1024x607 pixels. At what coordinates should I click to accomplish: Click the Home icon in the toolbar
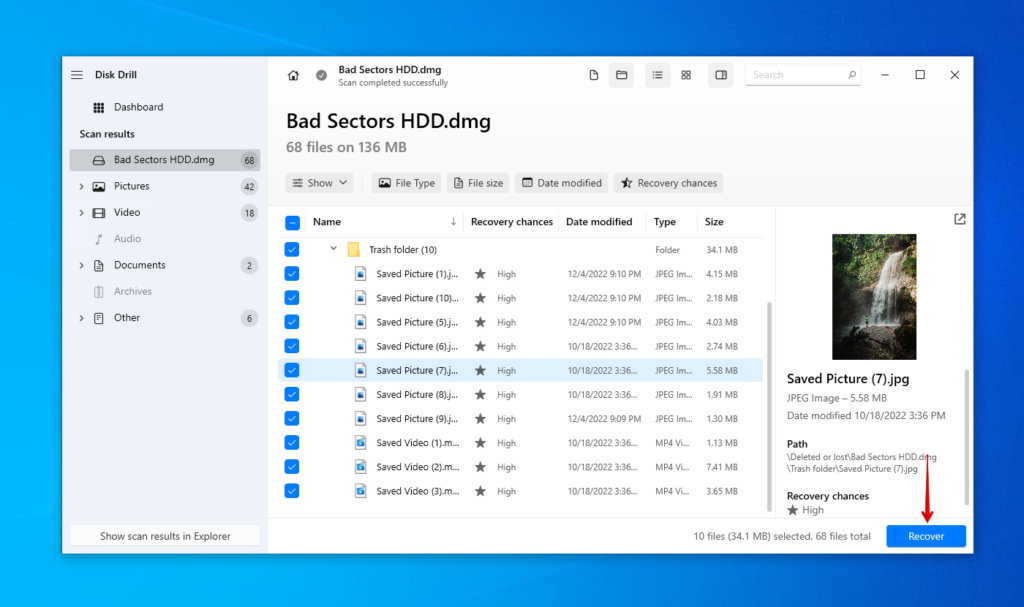click(294, 74)
